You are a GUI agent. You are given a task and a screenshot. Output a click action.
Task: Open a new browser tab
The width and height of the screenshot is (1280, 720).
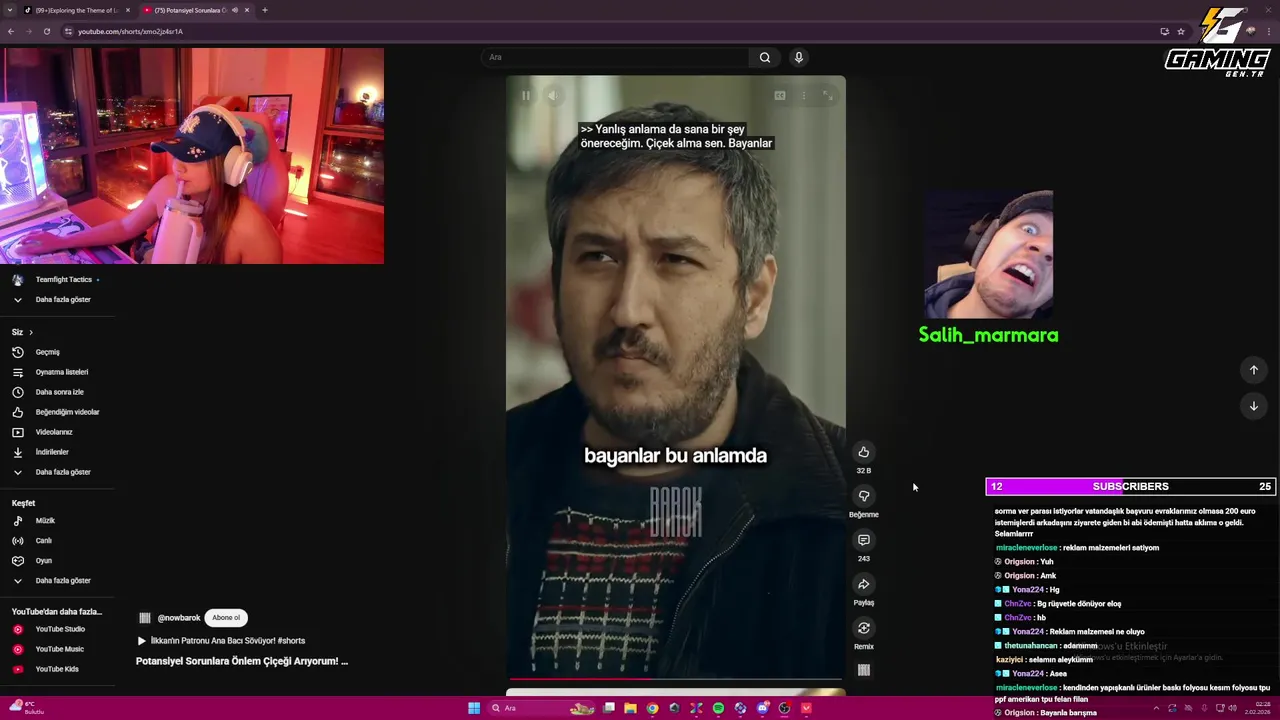pos(265,10)
